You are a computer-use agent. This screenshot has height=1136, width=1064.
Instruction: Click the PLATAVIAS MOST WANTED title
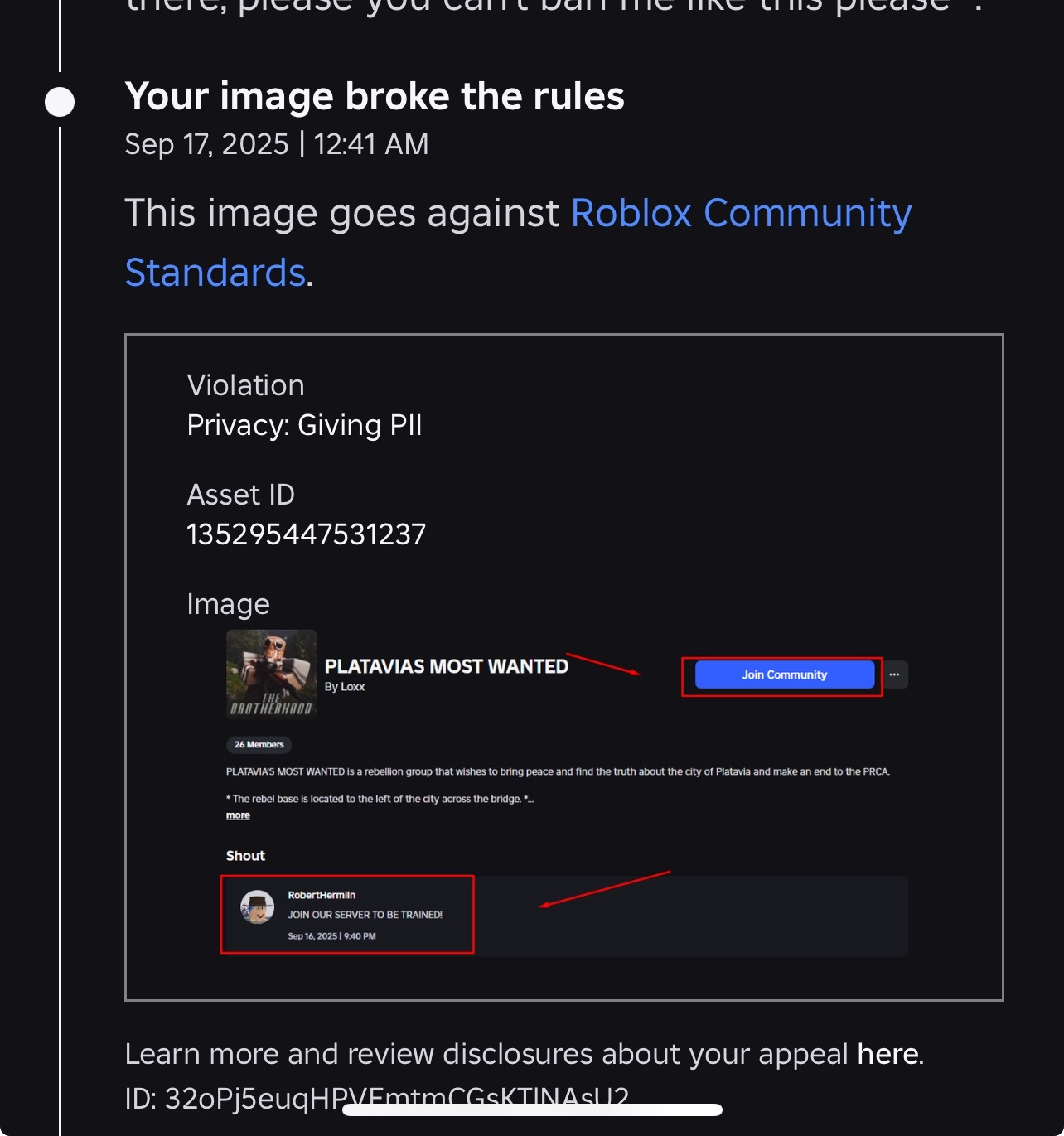[447, 665]
